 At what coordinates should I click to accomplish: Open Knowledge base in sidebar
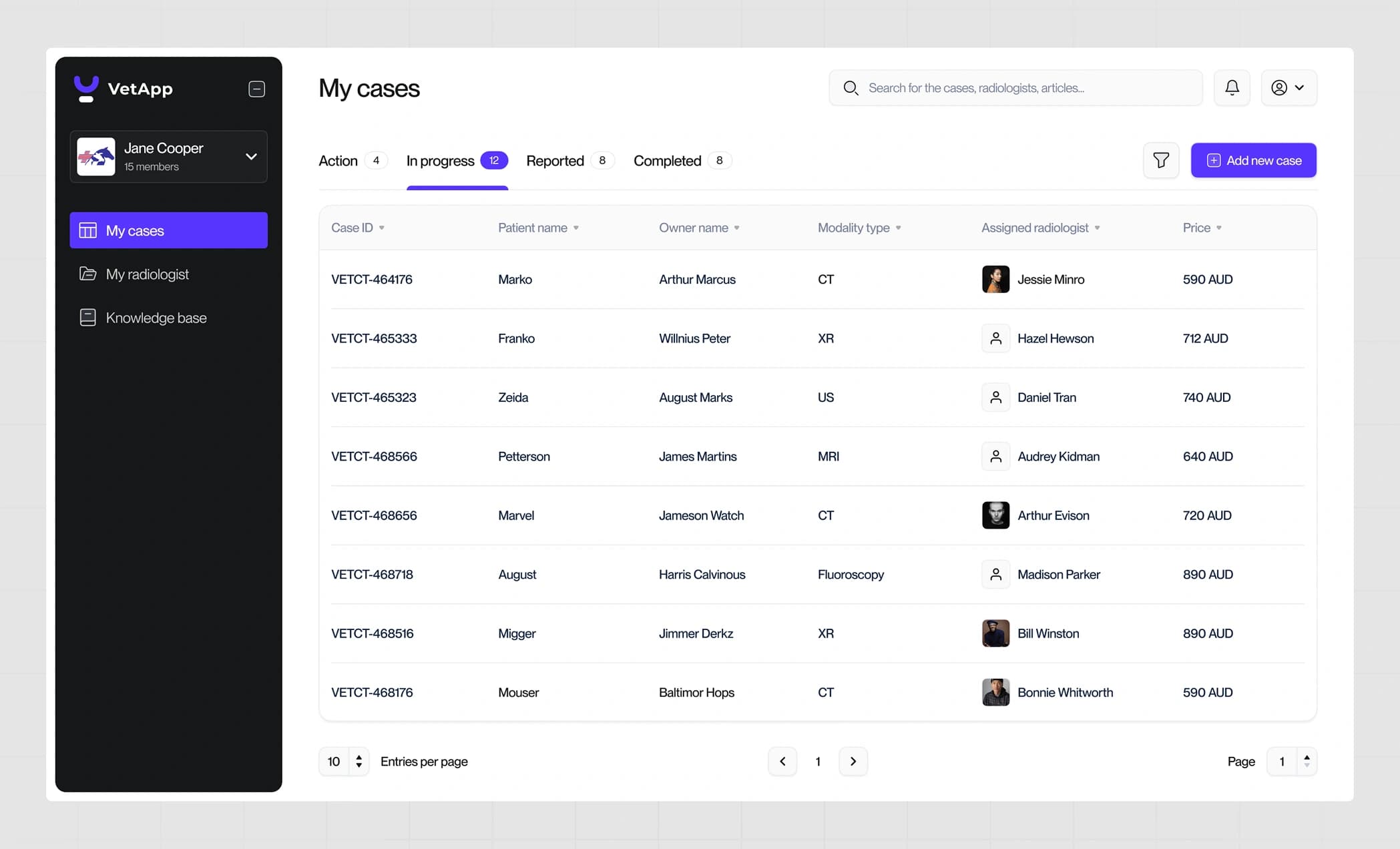coord(168,318)
